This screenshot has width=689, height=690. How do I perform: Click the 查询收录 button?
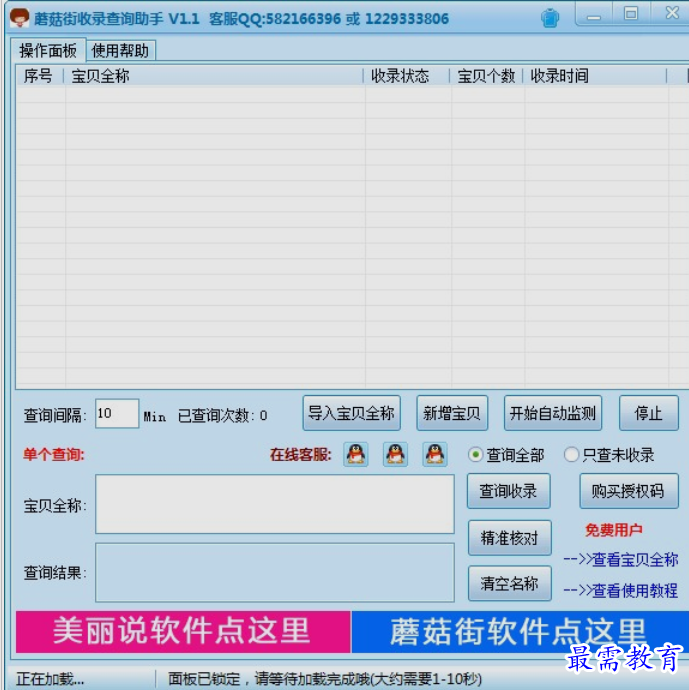pyautogui.click(x=509, y=491)
